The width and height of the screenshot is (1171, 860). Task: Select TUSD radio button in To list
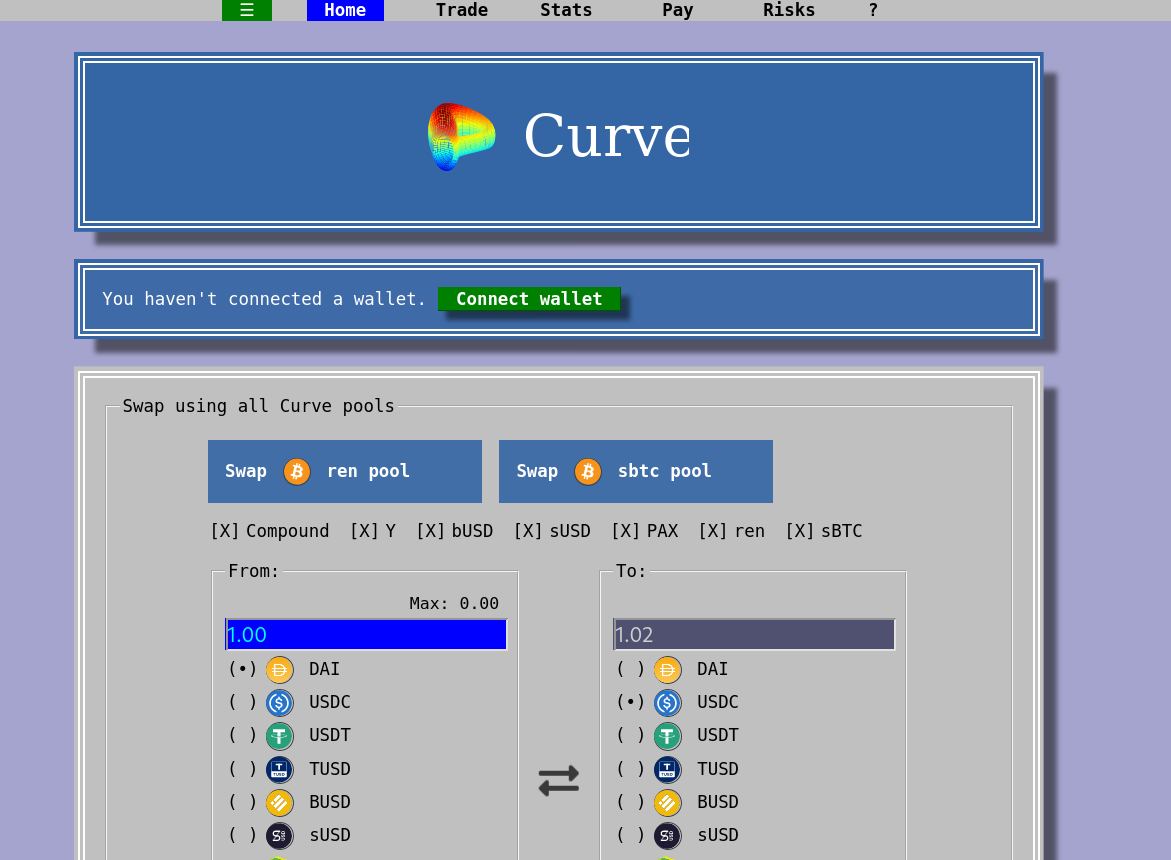click(x=630, y=769)
